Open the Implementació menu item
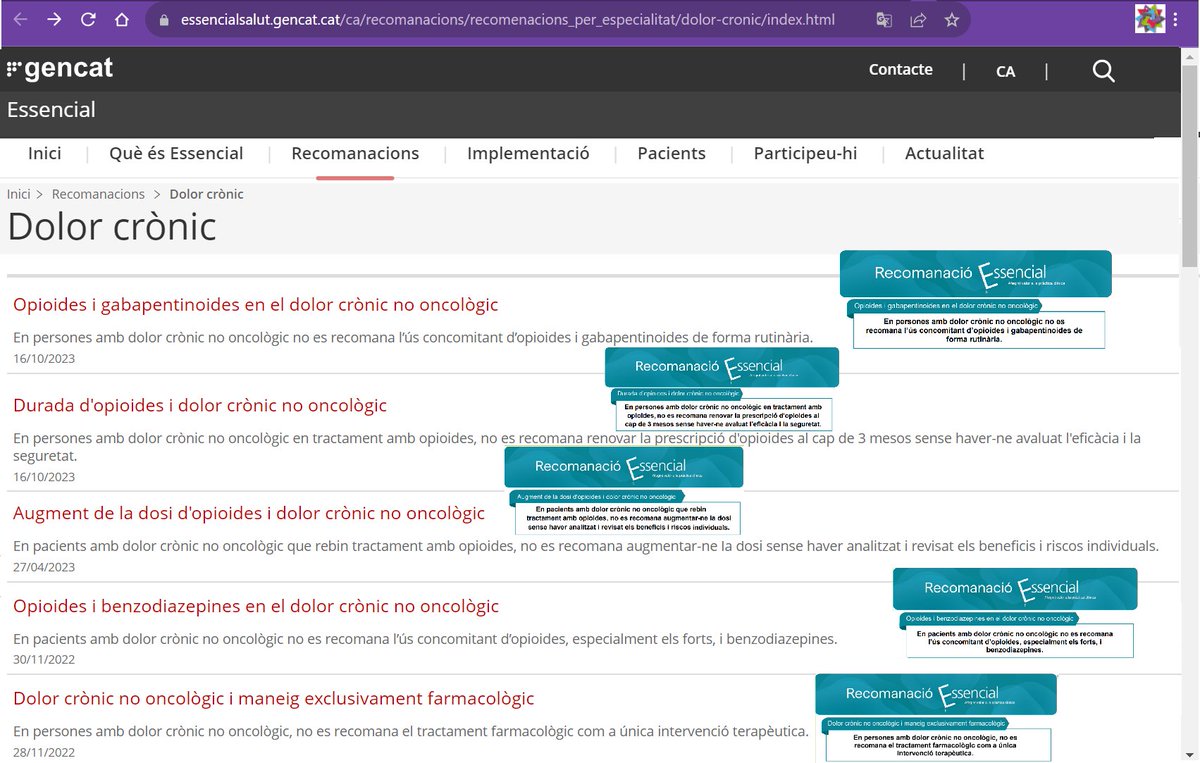Screen dimensions: 1200x763 pyautogui.click(x=528, y=154)
